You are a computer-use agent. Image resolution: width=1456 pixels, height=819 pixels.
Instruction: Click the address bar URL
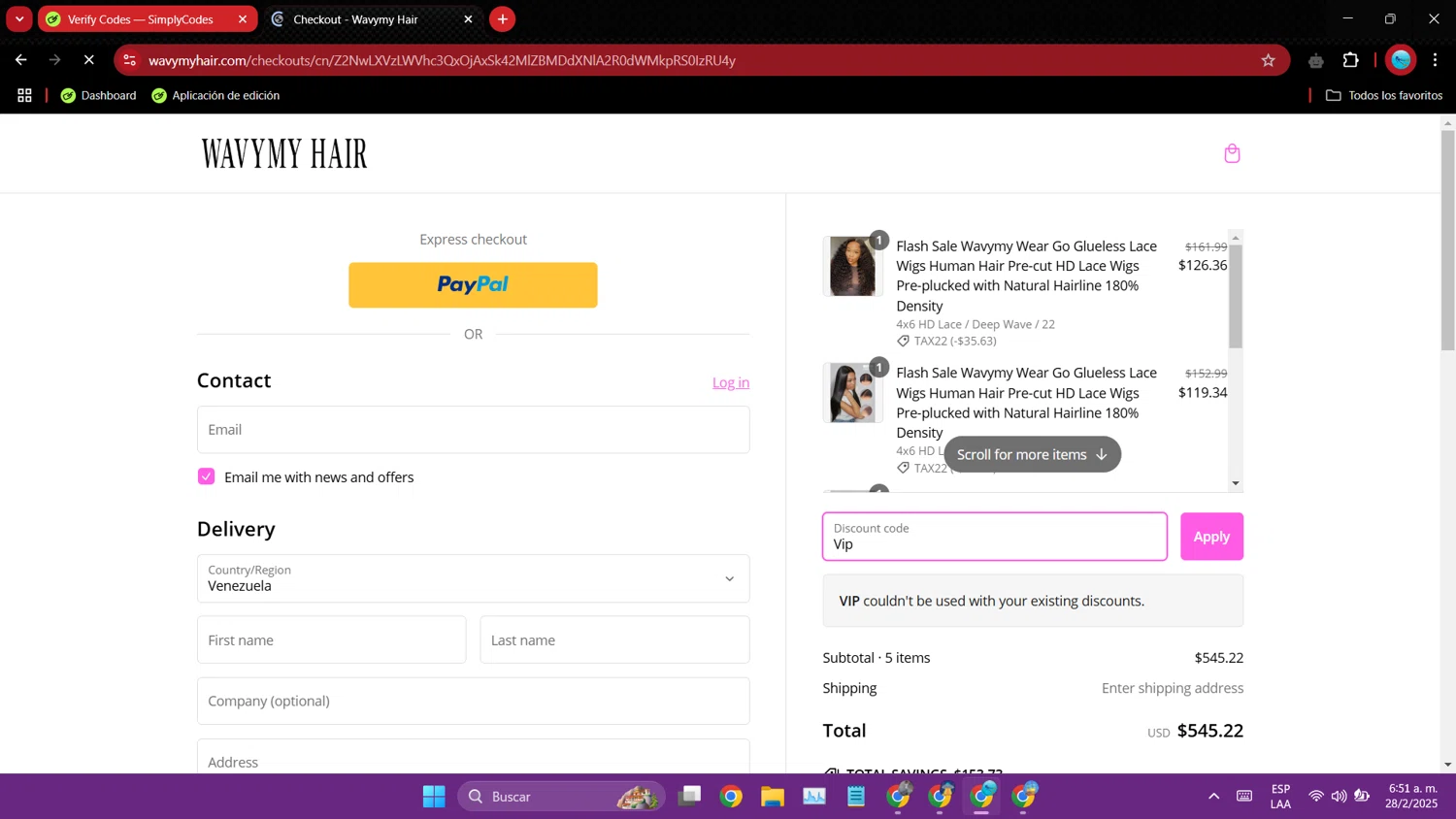pyautogui.click(x=442, y=60)
